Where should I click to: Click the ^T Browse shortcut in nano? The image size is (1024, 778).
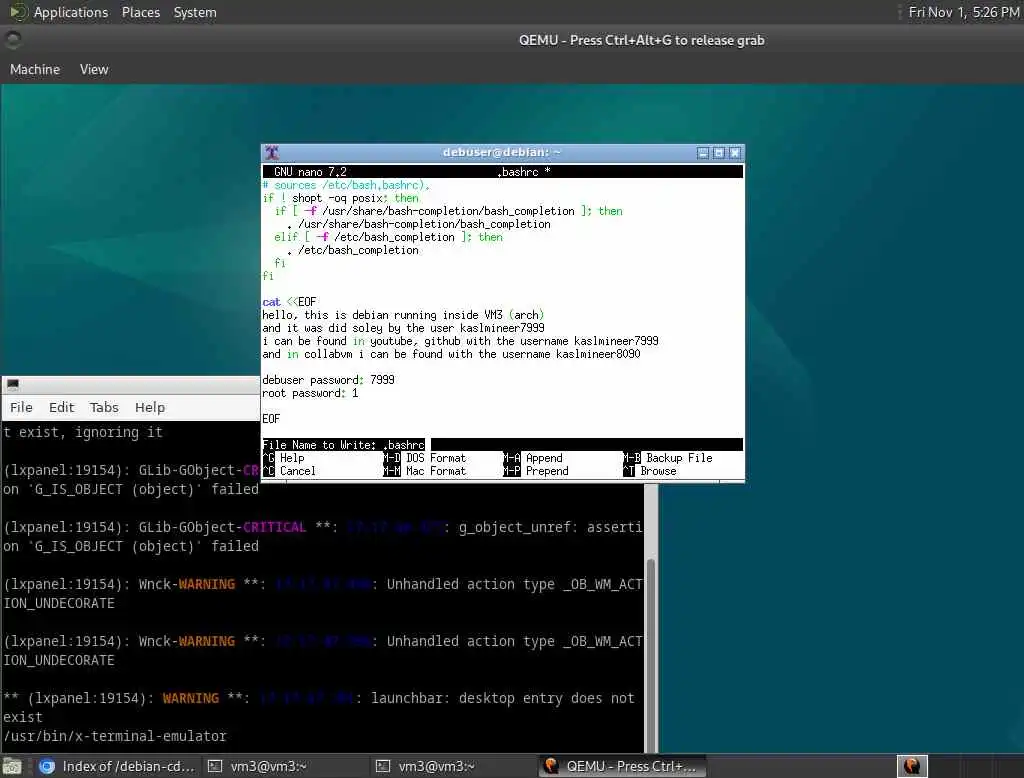click(650, 471)
